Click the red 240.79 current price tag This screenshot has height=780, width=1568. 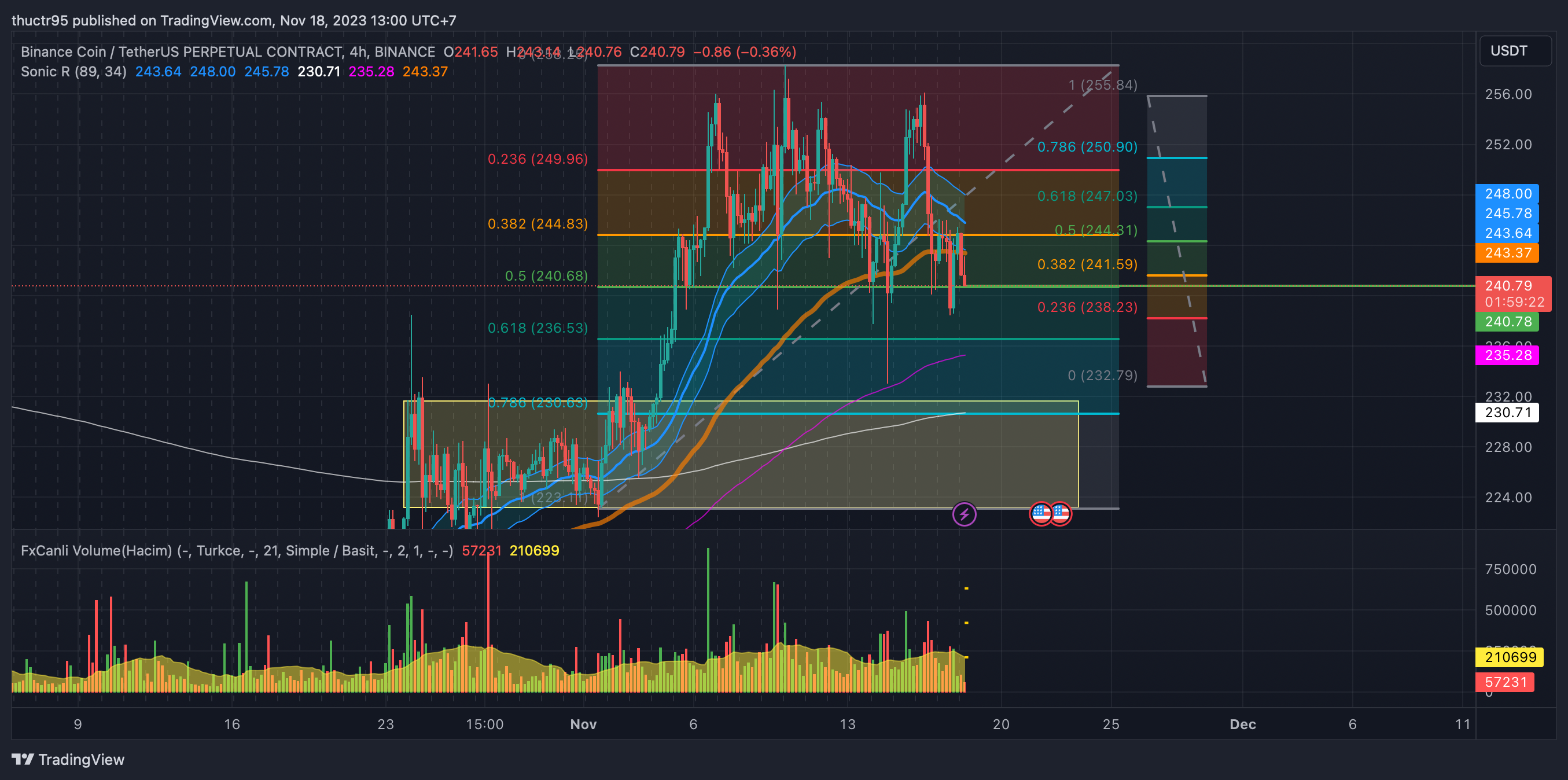pyautogui.click(x=1513, y=293)
